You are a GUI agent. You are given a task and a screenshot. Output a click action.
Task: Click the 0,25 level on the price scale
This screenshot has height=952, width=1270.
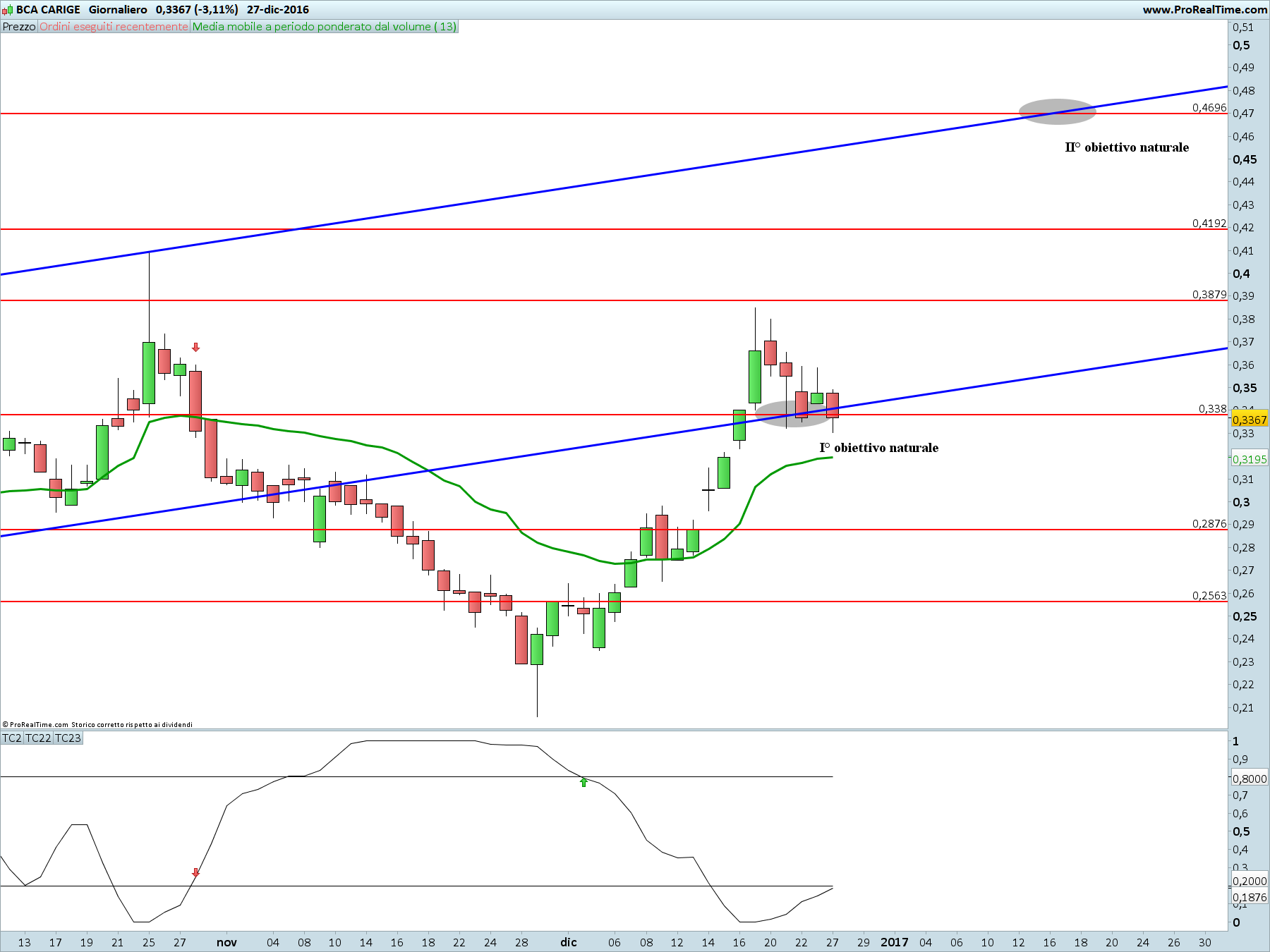(1245, 616)
